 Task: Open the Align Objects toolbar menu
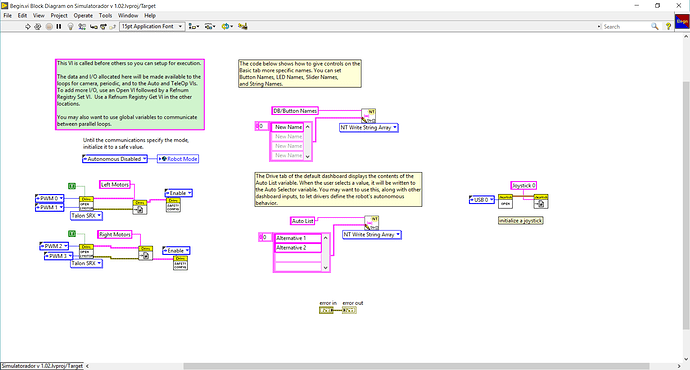(194, 26)
